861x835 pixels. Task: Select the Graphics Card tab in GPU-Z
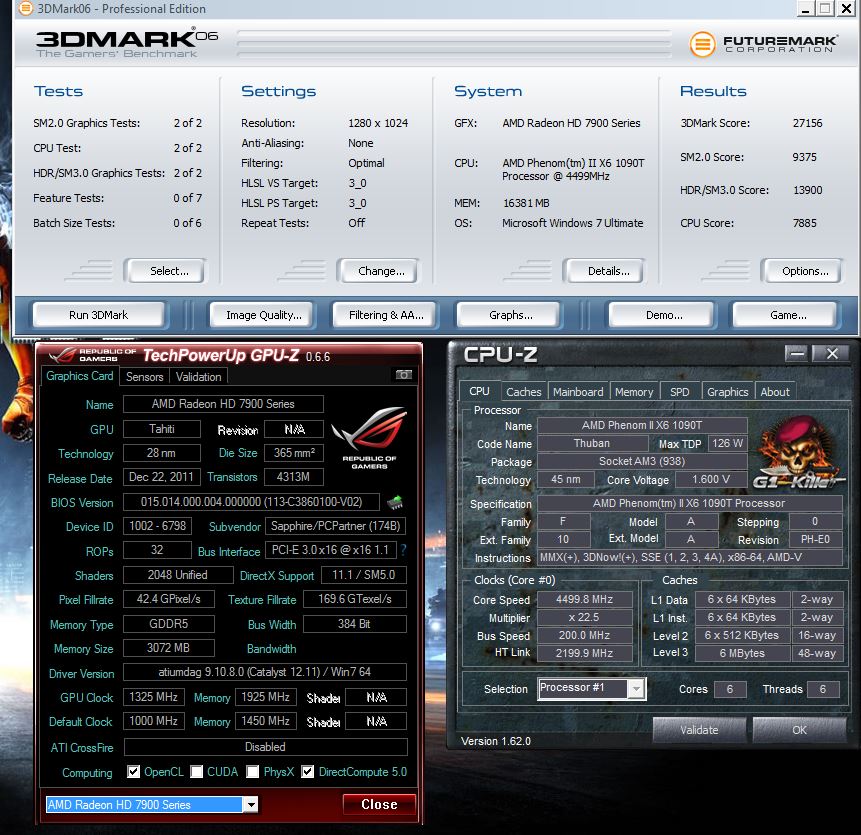[80, 376]
